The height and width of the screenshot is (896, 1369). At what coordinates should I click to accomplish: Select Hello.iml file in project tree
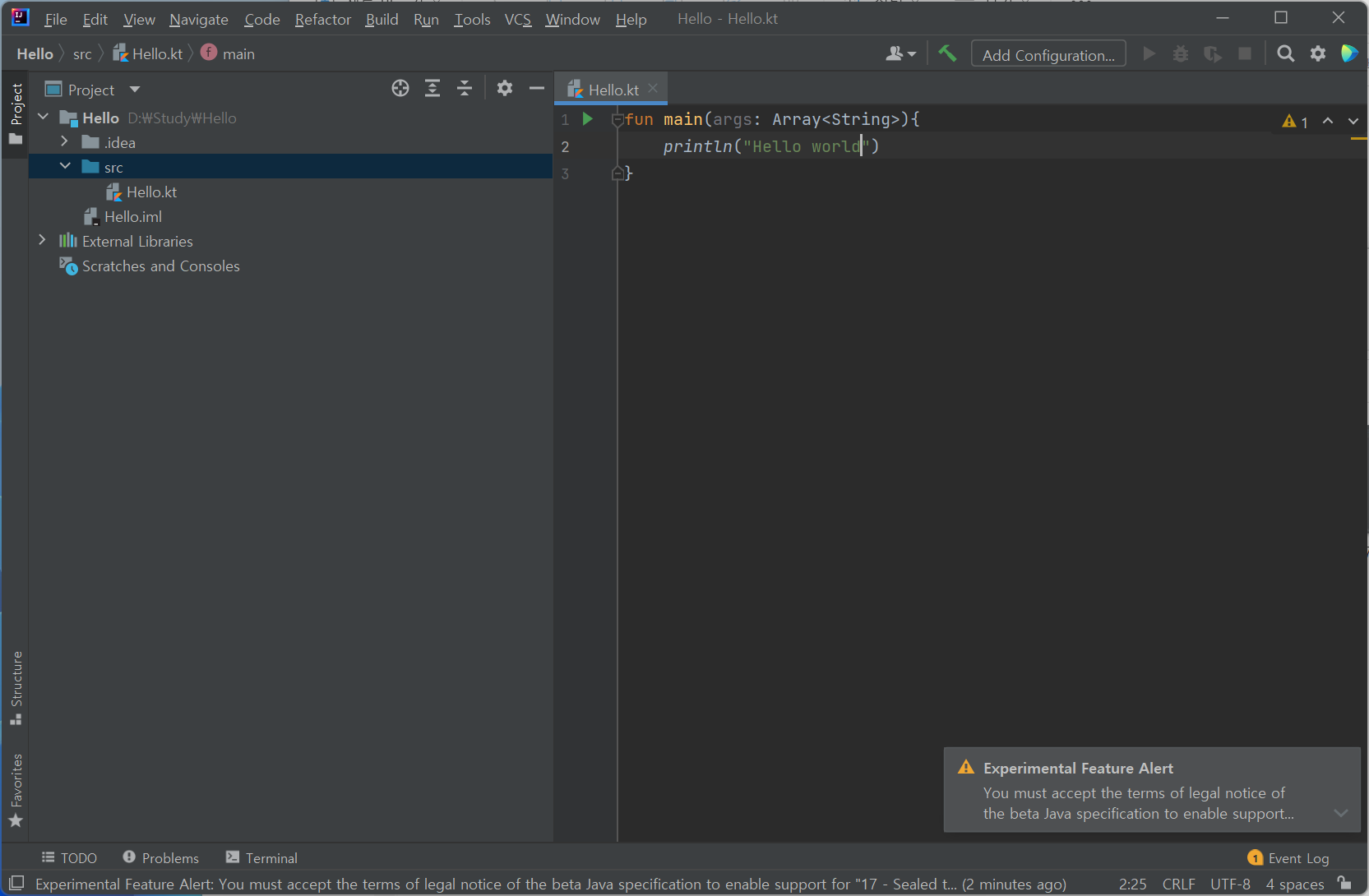[x=132, y=216]
